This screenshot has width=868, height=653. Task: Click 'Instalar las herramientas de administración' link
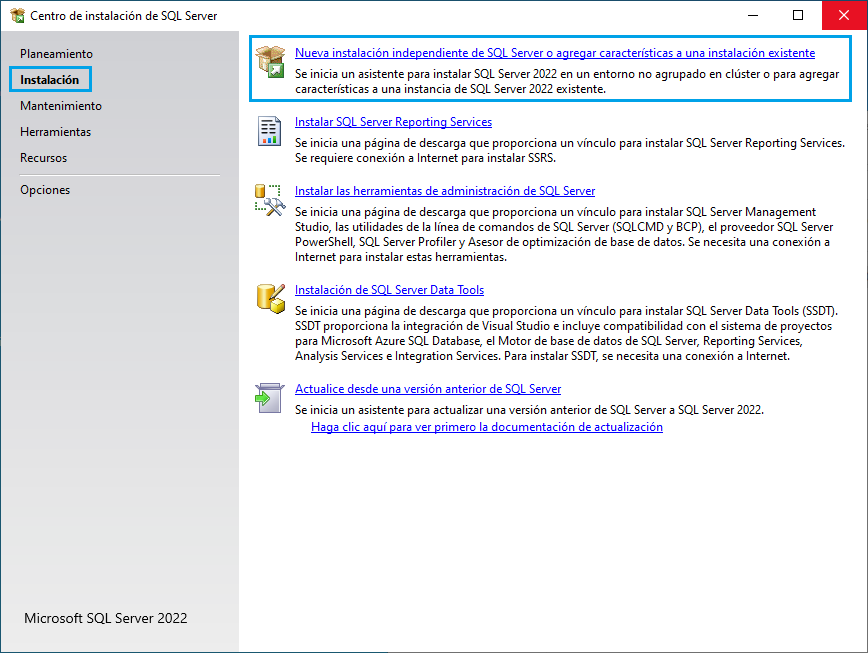point(444,191)
